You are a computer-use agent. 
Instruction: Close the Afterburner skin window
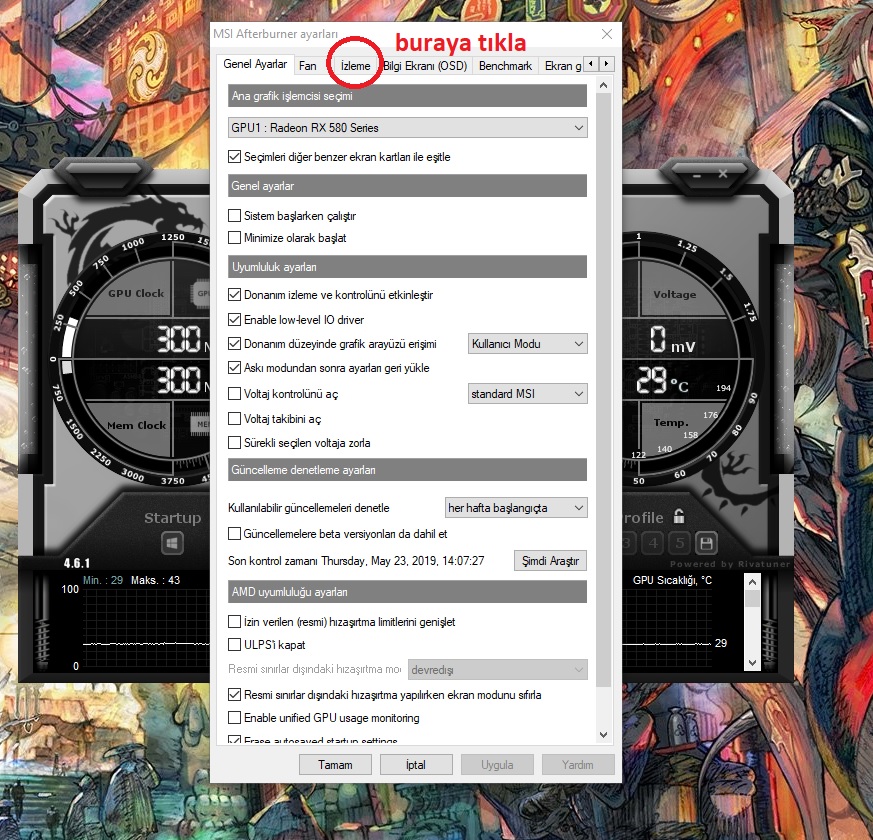coord(723,174)
